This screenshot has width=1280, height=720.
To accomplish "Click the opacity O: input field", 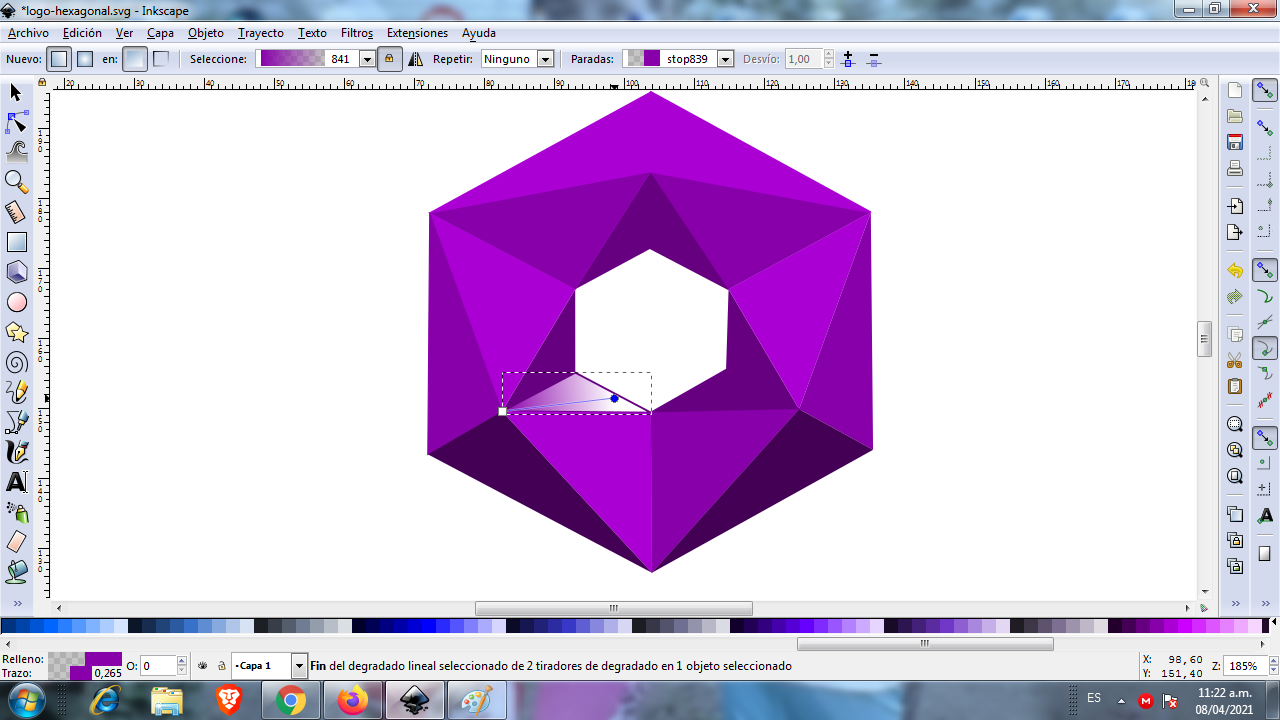I will (x=159, y=665).
